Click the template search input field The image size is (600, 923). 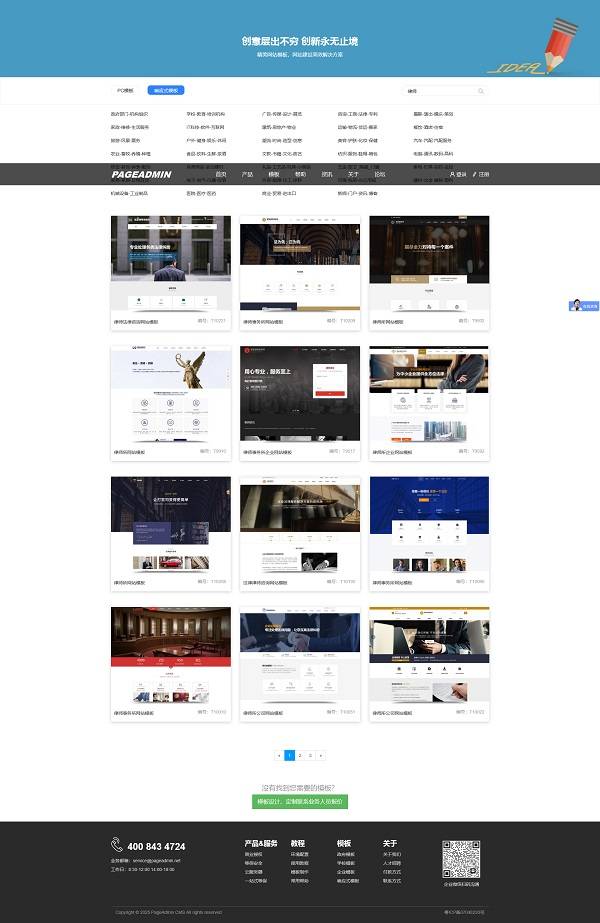(440, 91)
